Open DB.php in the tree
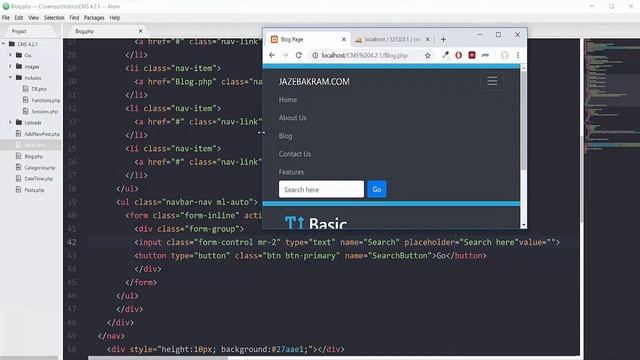 coord(39,89)
